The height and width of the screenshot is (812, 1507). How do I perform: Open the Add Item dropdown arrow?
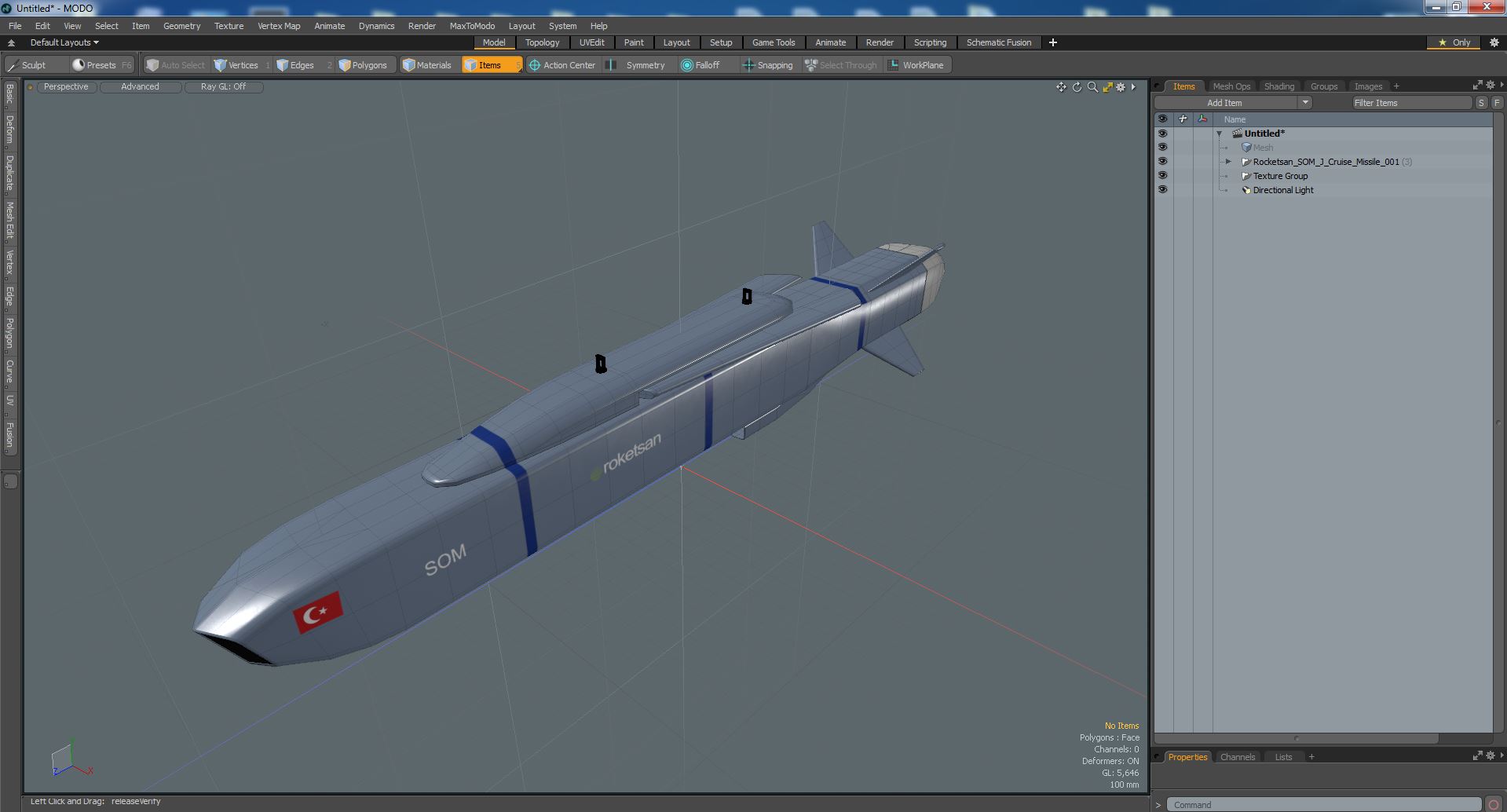point(1305,102)
